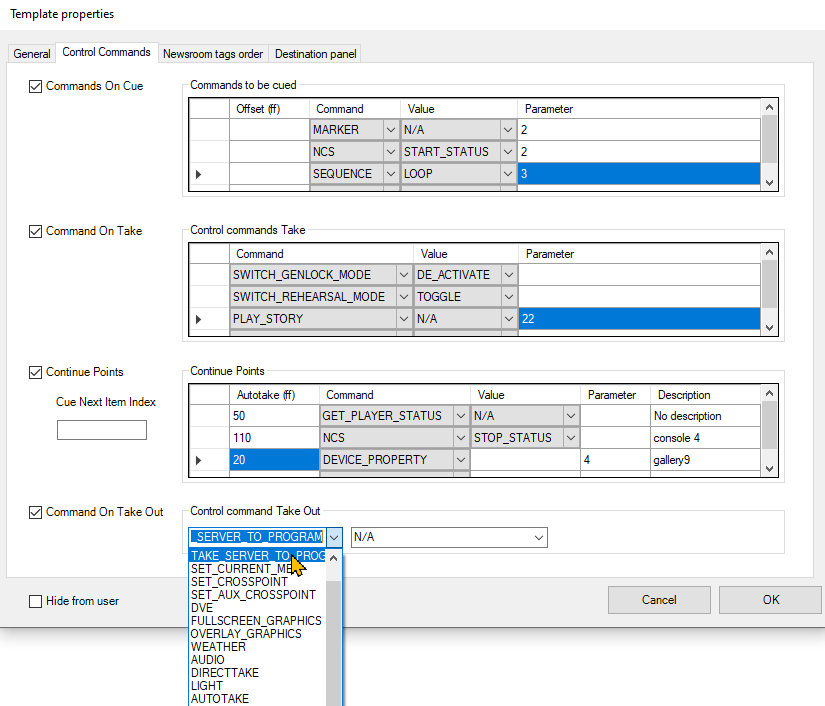Click the Cancel button
Screen dimensions: 825x706
point(659,600)
